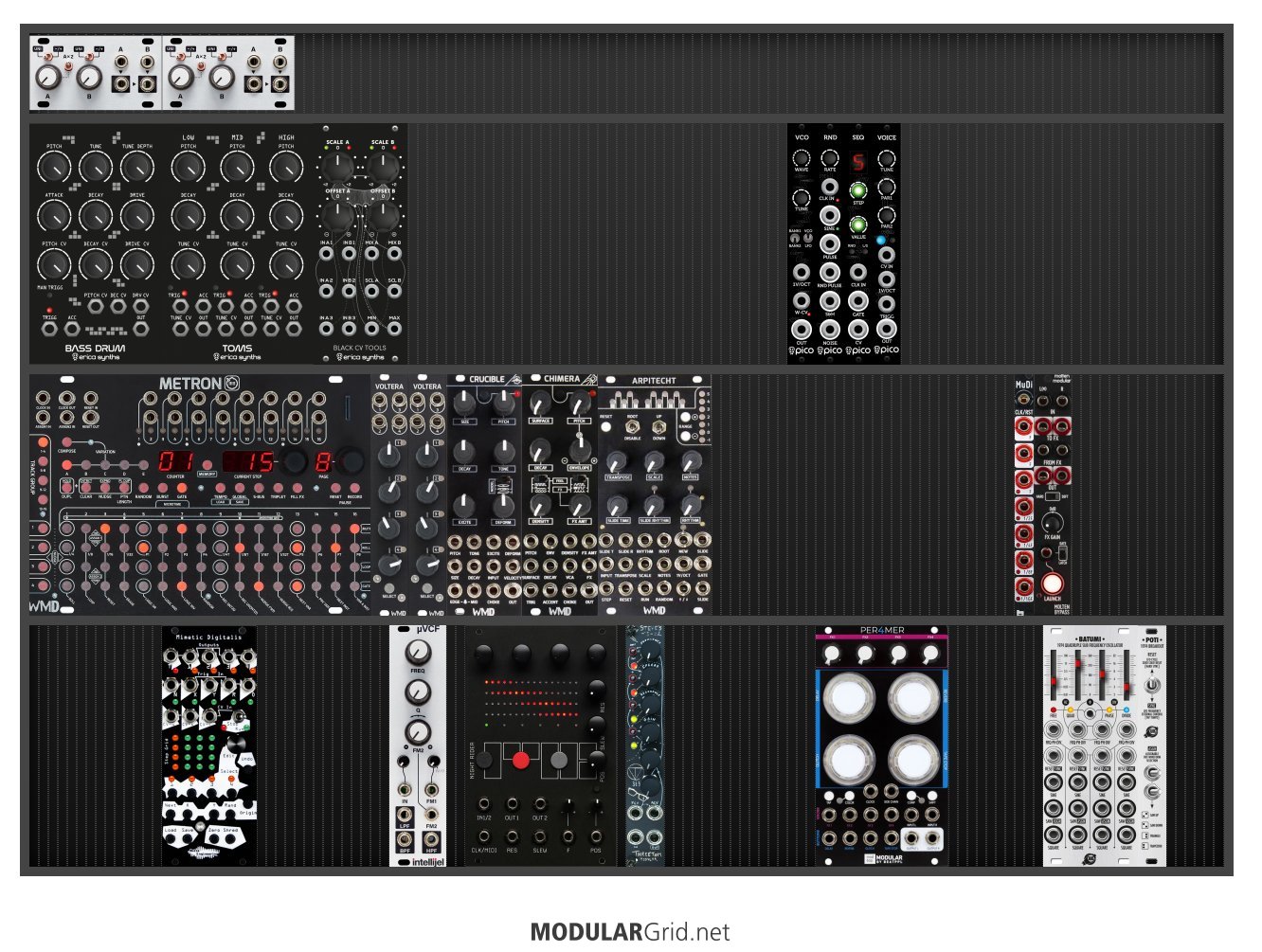Click the METRON title text

(x=190, y=384)
